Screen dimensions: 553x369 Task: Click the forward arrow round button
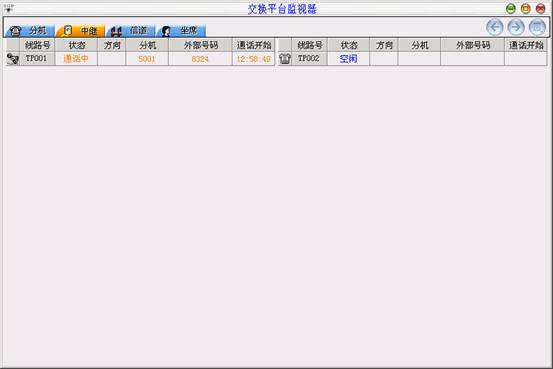click(x=516, y=27)
